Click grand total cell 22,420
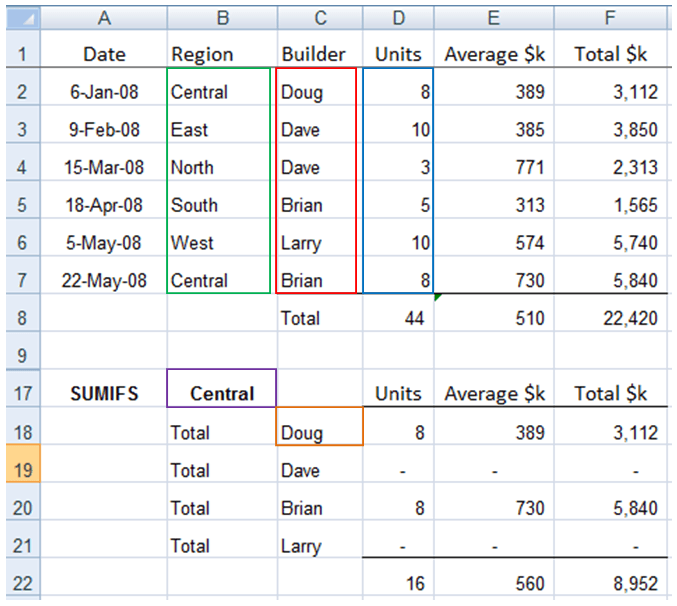Screen dimensions: 677x606 [610, 312]
